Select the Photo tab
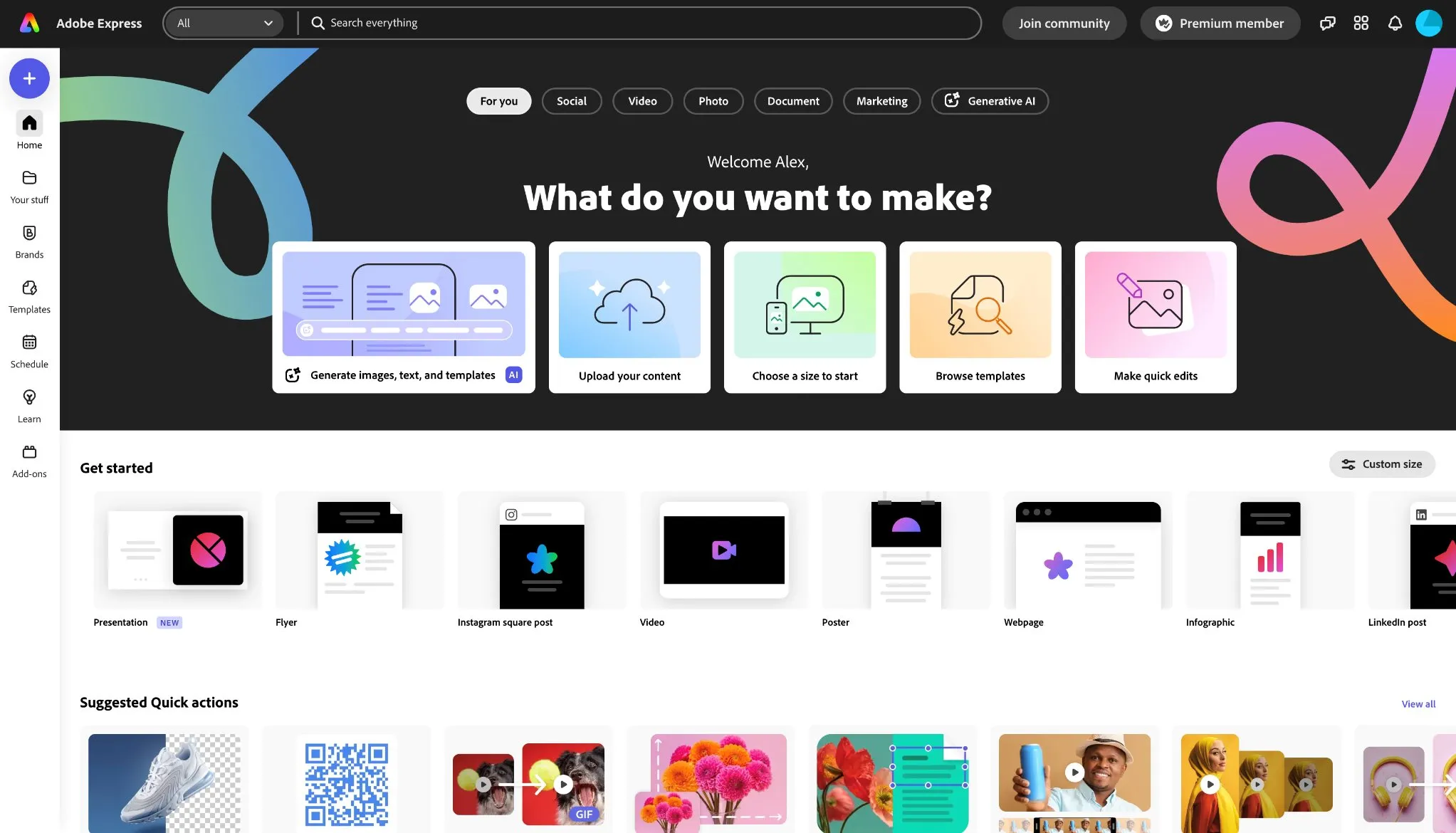 [x=713, y=101]
